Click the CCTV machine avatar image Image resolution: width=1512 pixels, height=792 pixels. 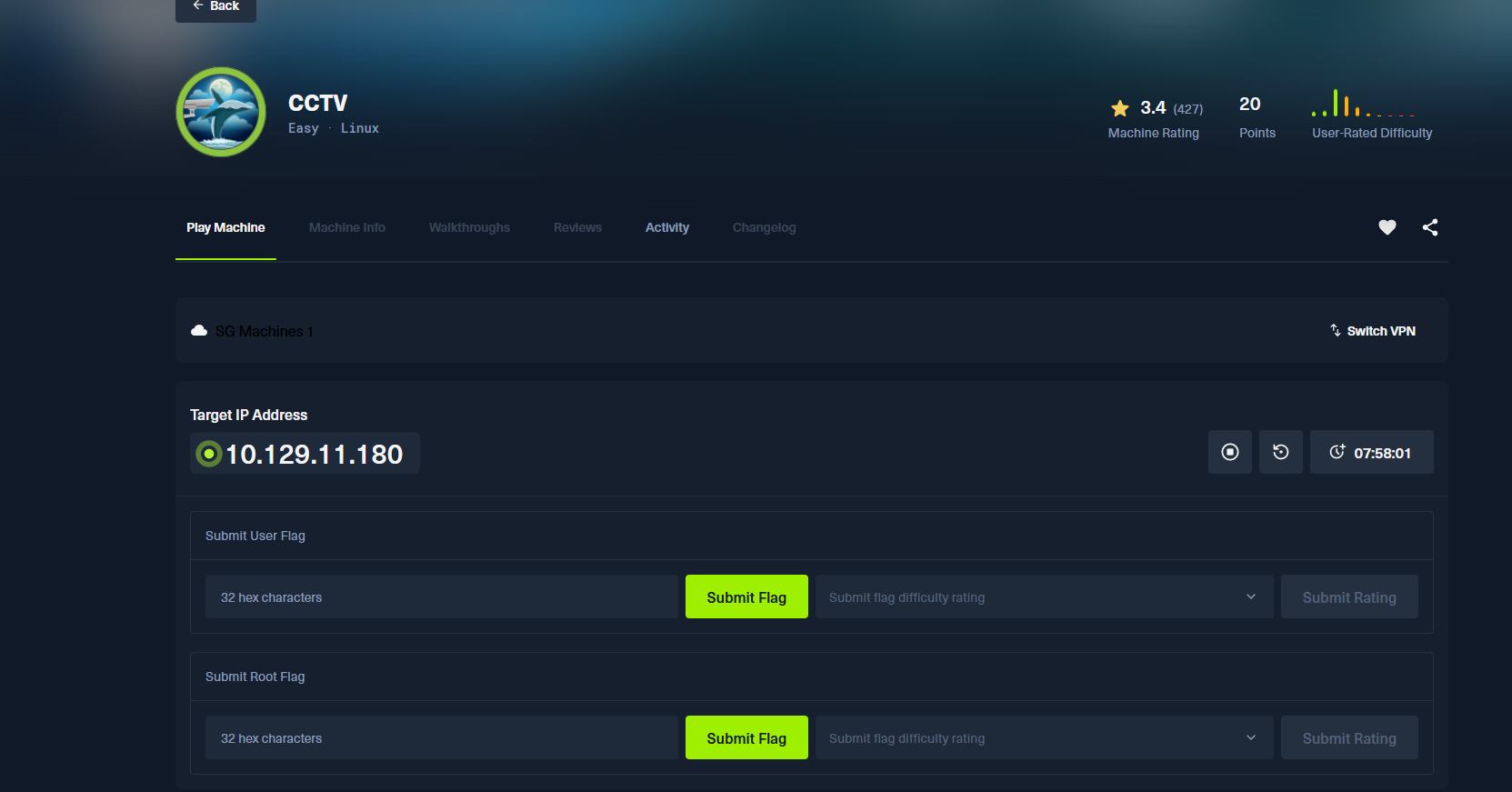click(221, 112)
